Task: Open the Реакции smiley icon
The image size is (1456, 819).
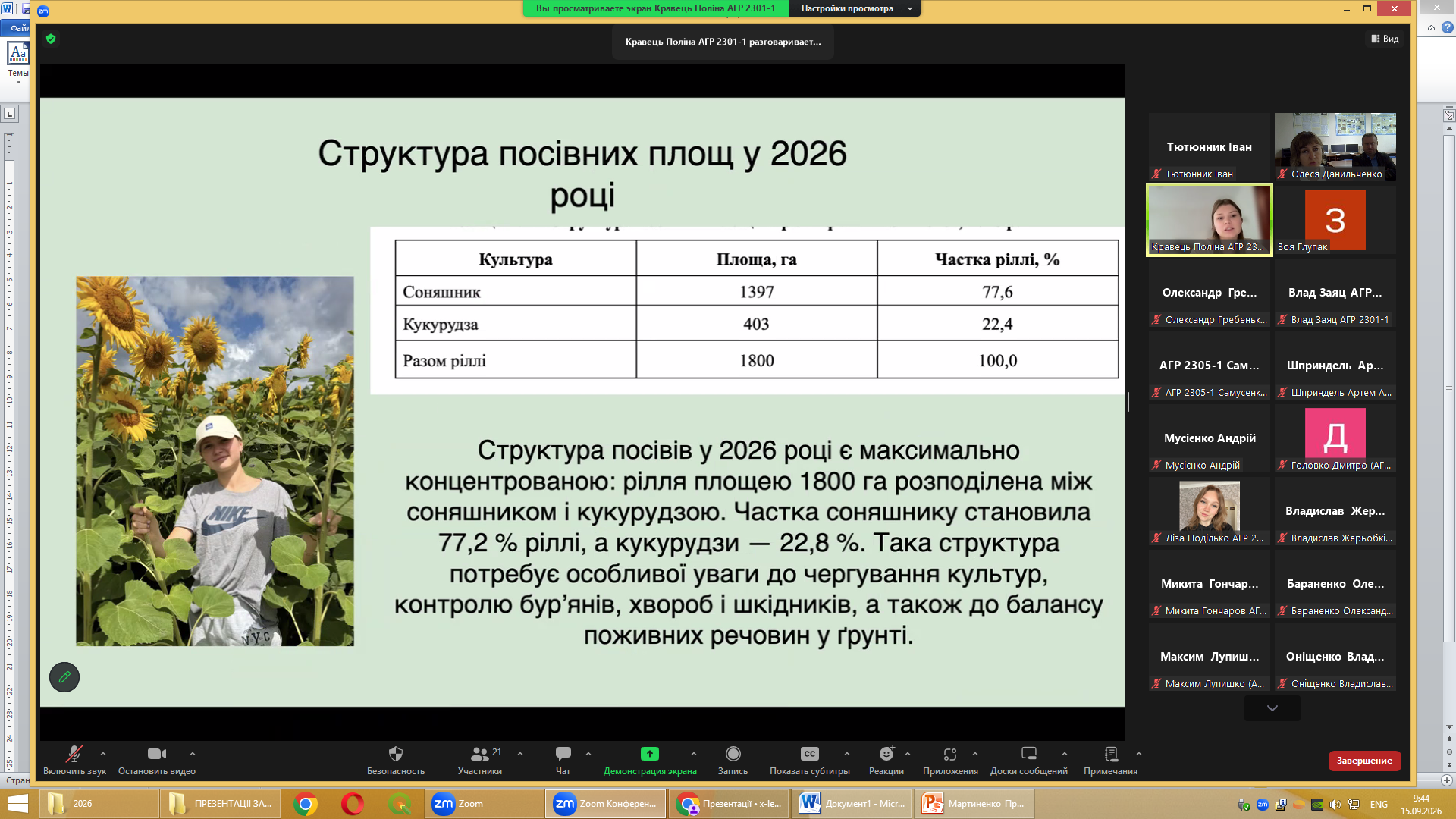Action: pos(886,754)
